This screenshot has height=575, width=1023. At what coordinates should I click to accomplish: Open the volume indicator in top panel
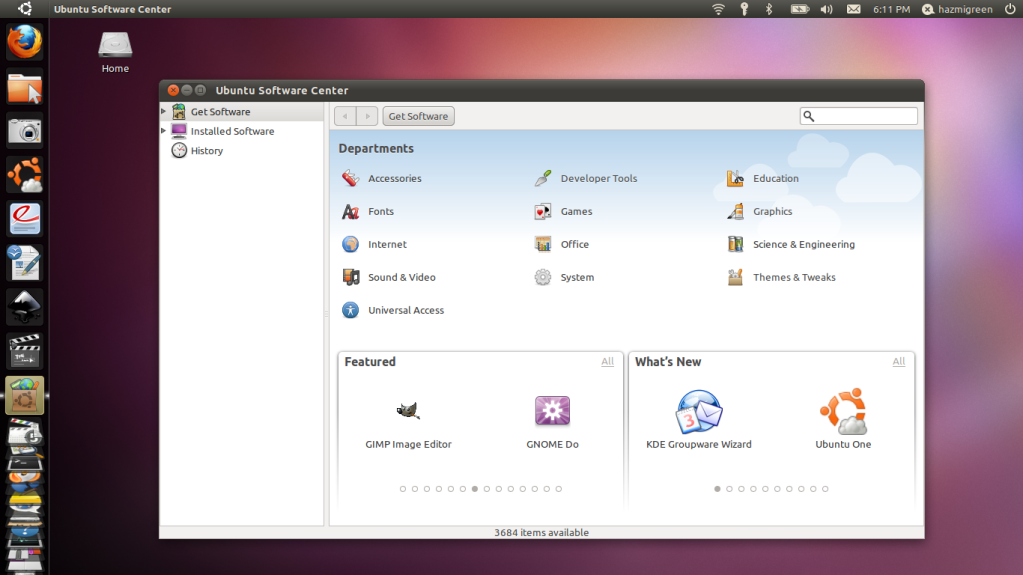point(827,9)
